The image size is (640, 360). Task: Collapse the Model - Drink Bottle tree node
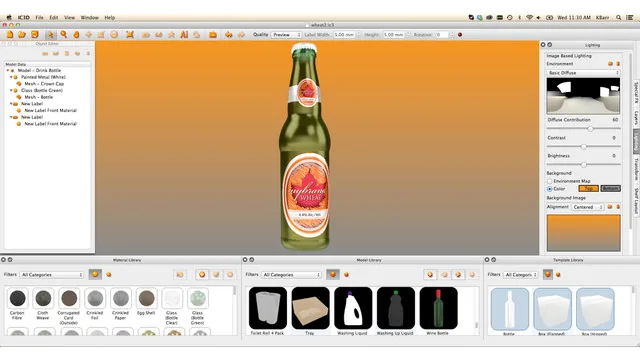point(7,71)
